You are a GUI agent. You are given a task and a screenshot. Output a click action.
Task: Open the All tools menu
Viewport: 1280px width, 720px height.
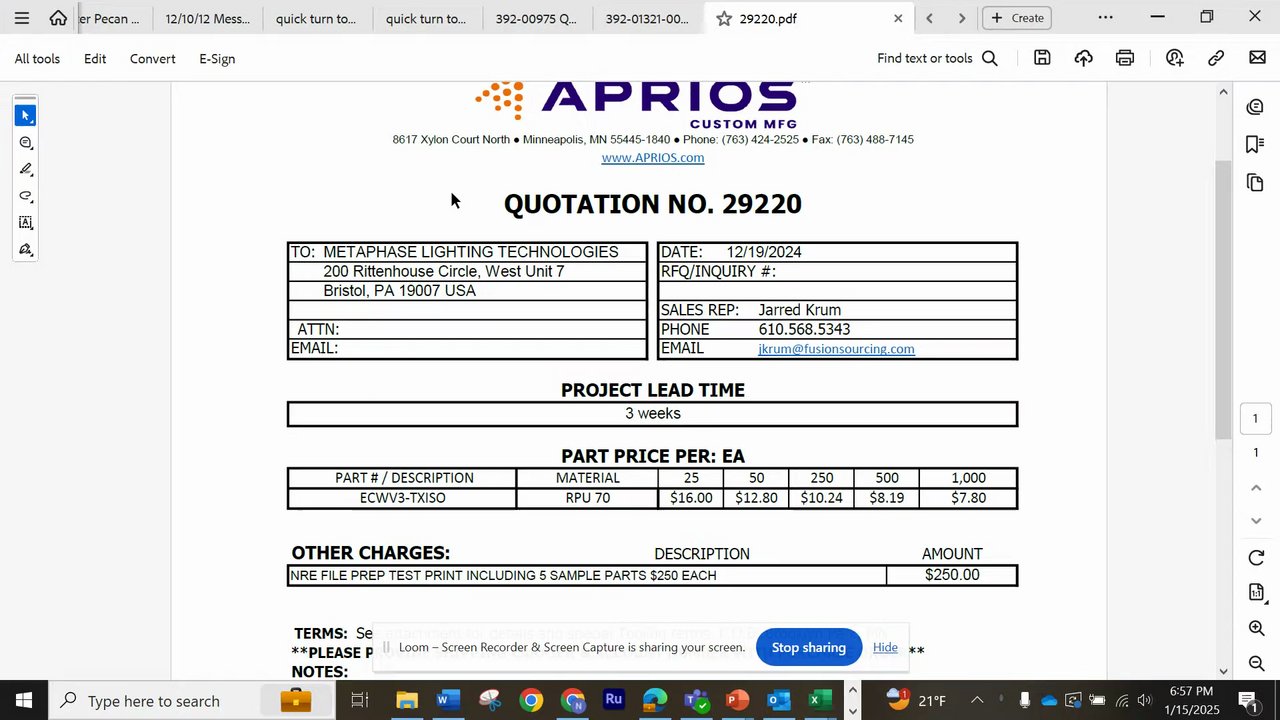click(x=37, y=58)
